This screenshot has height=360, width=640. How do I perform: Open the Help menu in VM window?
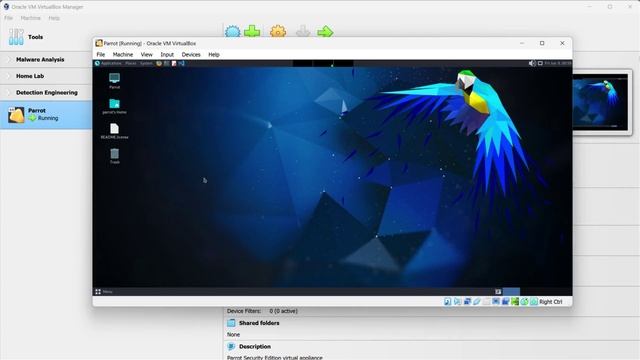[214, 54]
